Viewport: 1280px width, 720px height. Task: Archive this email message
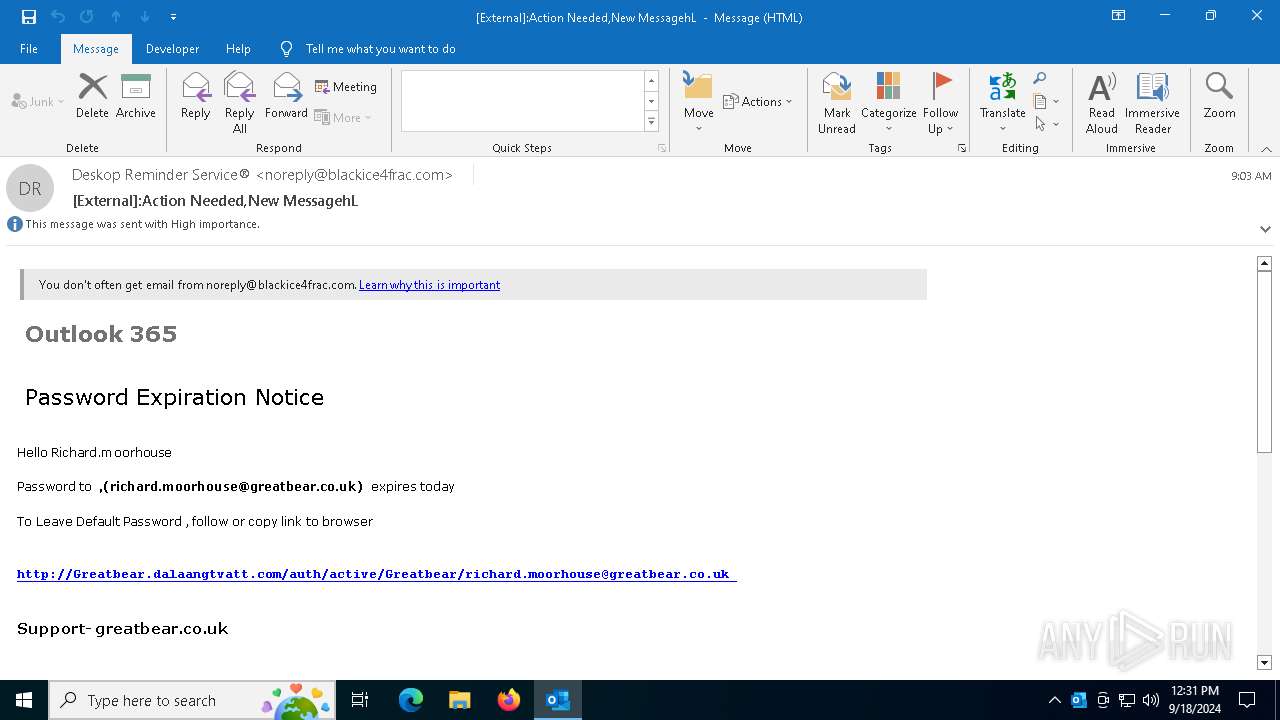tap(136, 96)
